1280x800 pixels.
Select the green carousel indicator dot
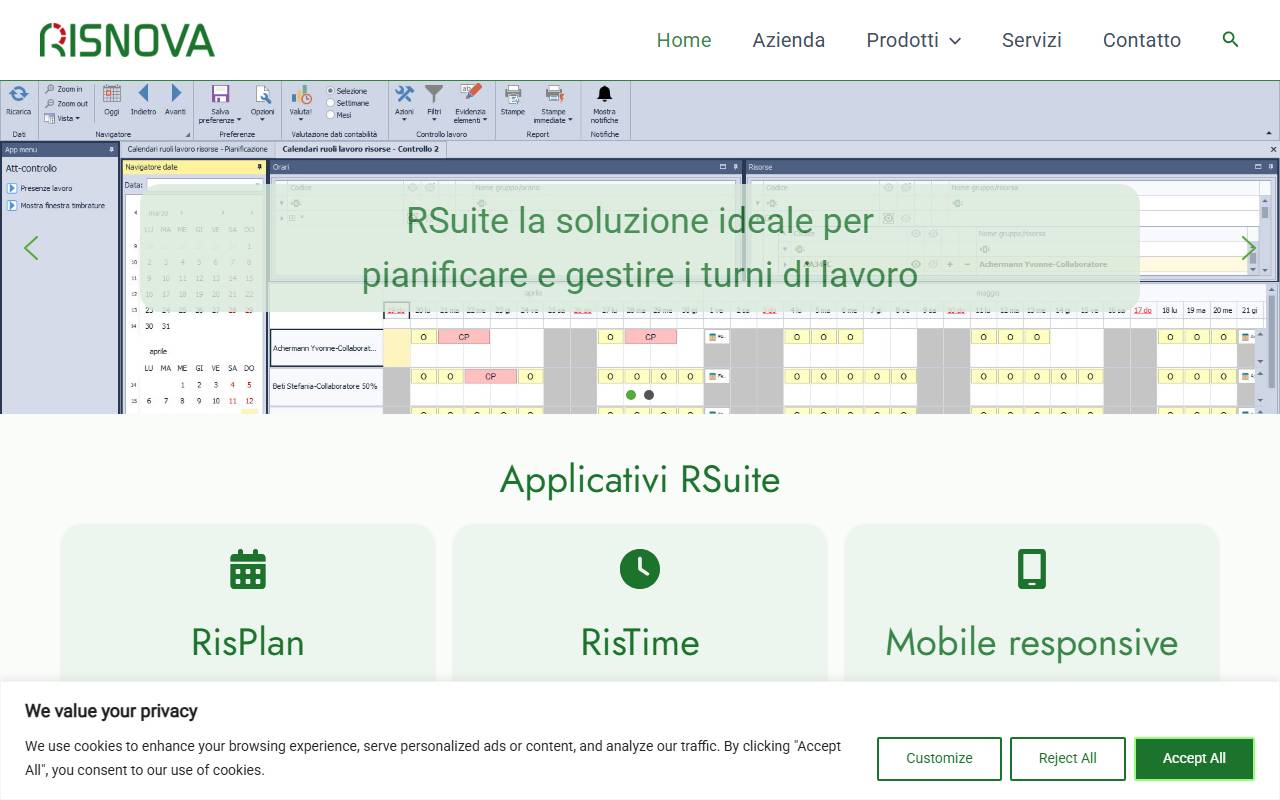pos(631,395)
